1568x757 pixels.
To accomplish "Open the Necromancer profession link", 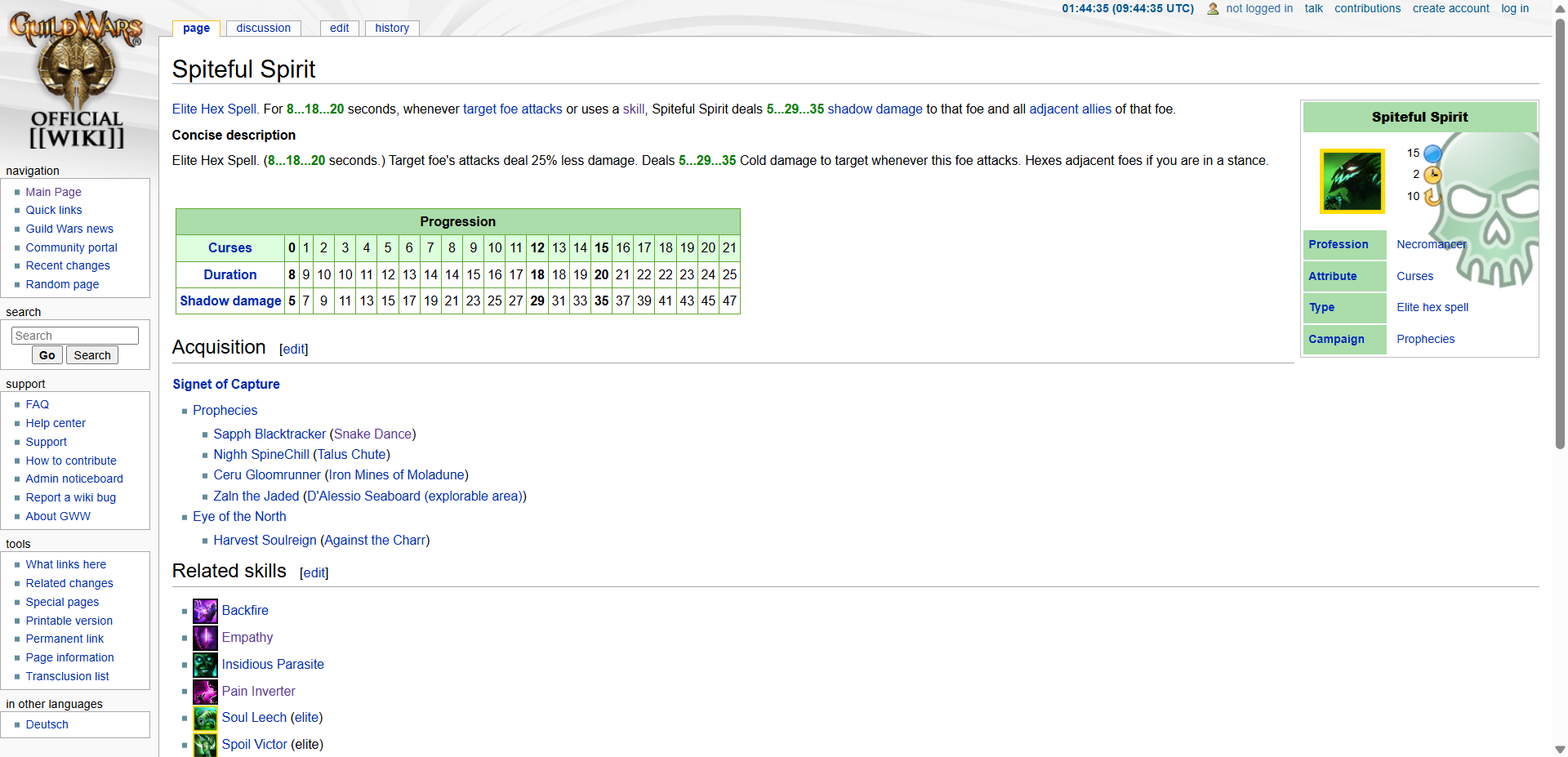I will click(x=1432, y=244).
